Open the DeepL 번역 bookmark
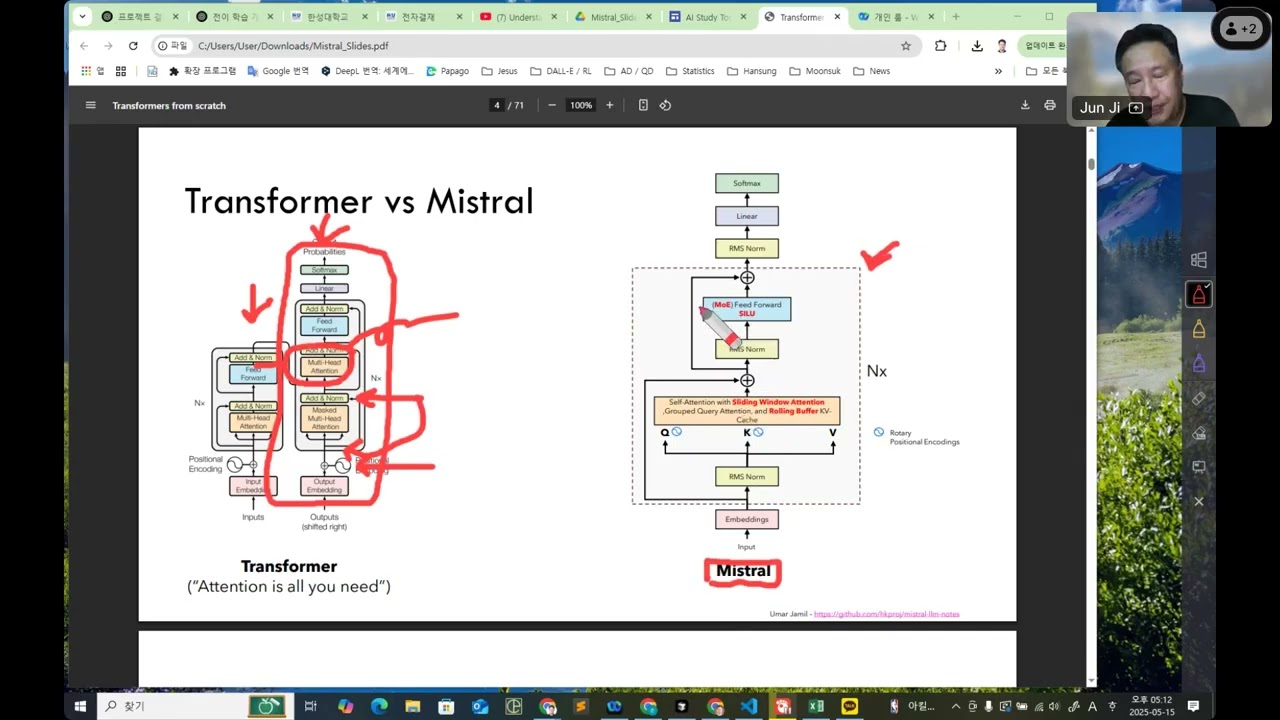1280x720 pixels. (x=367, y=71)
